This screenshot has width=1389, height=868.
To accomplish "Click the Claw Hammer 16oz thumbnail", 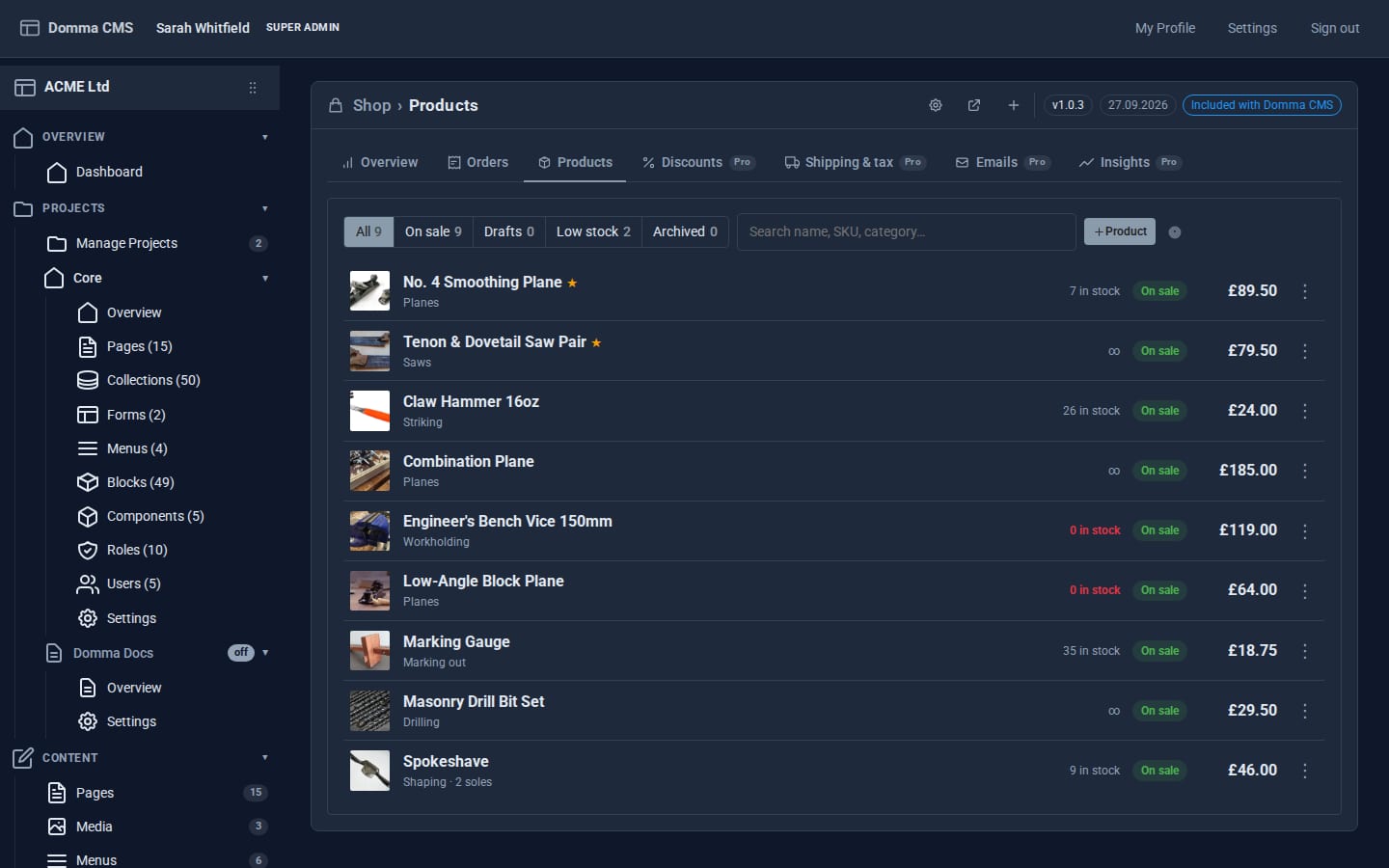I will tap(369, 411).
